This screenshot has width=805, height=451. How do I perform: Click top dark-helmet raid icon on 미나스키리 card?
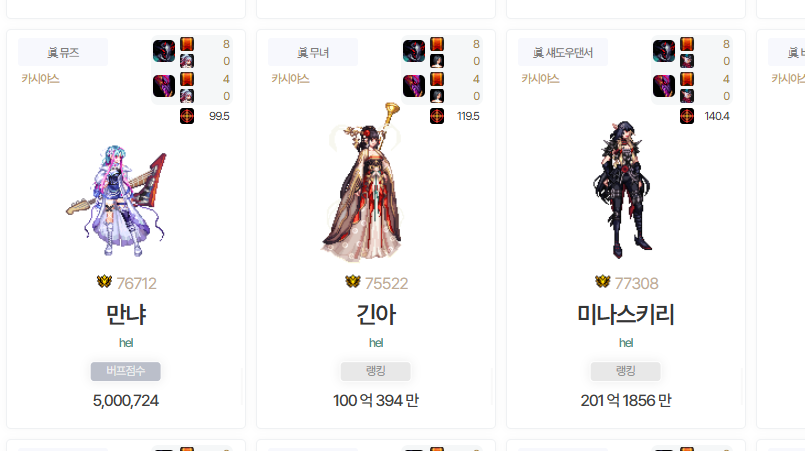[x=664, y=51]
